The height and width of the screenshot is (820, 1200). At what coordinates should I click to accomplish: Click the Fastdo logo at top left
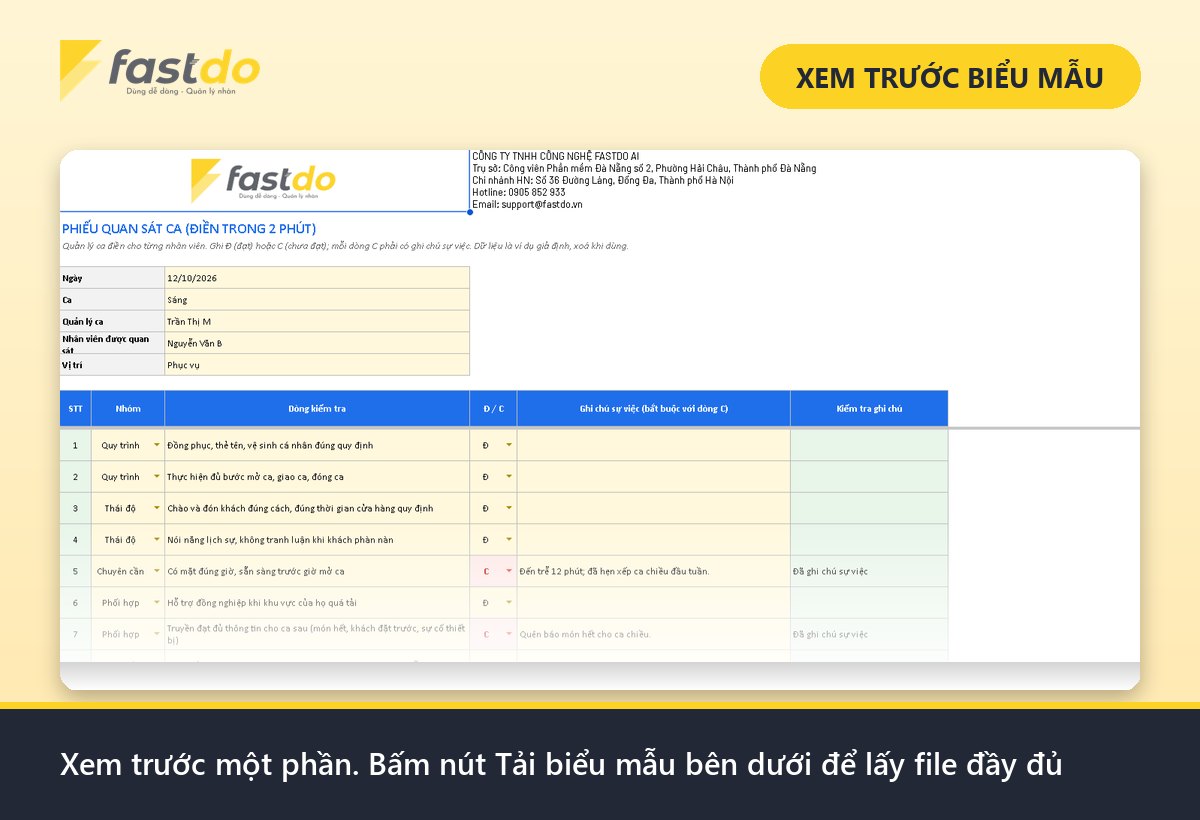coord(160,70)
